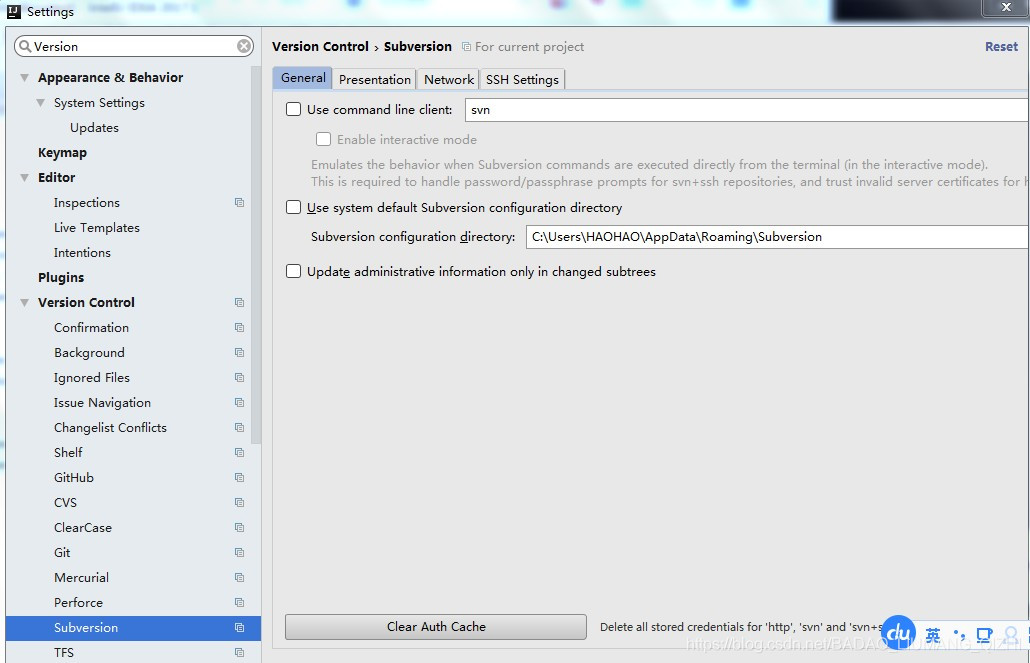
Task: Check Use system default Subversion configuration directory
Action: 293,208
